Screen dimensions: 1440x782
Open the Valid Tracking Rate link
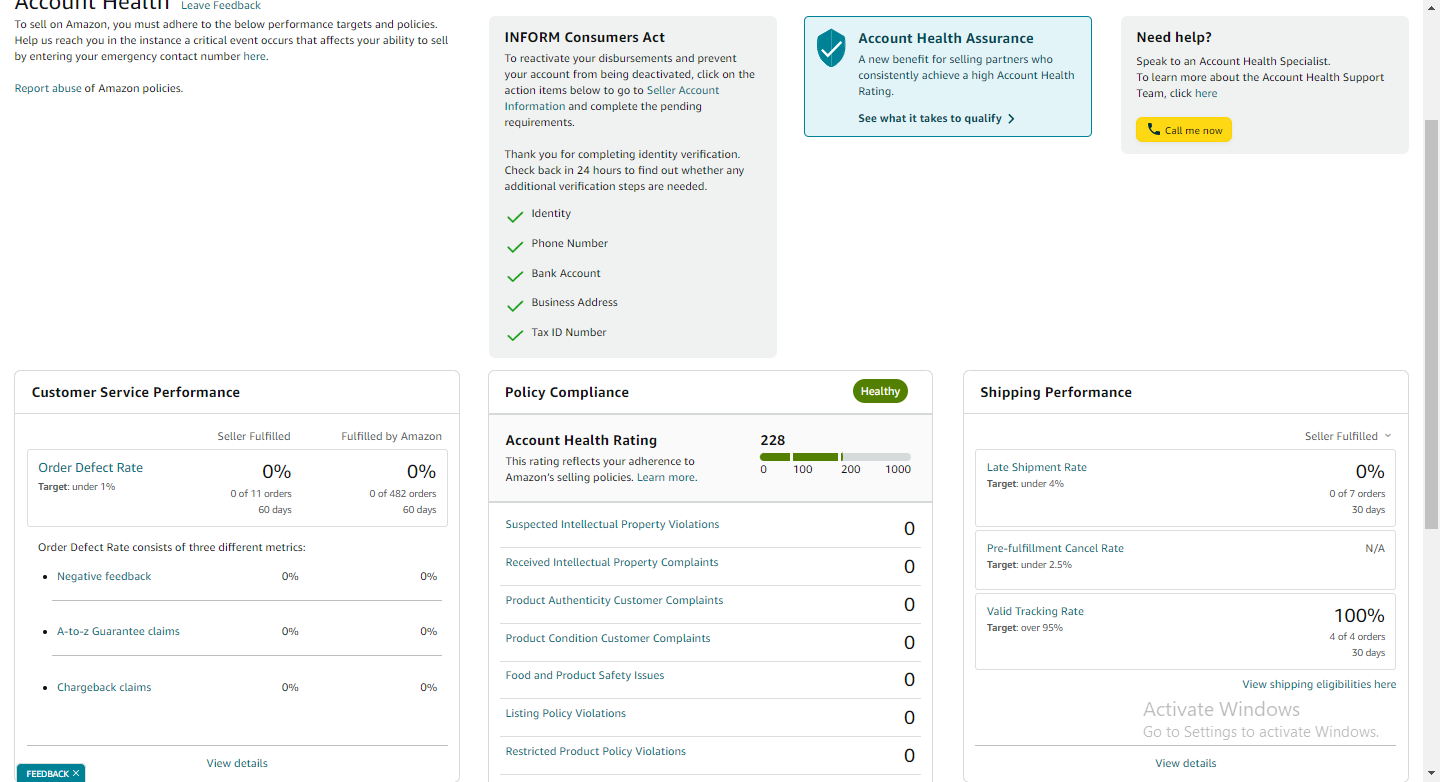[1035, 612]
